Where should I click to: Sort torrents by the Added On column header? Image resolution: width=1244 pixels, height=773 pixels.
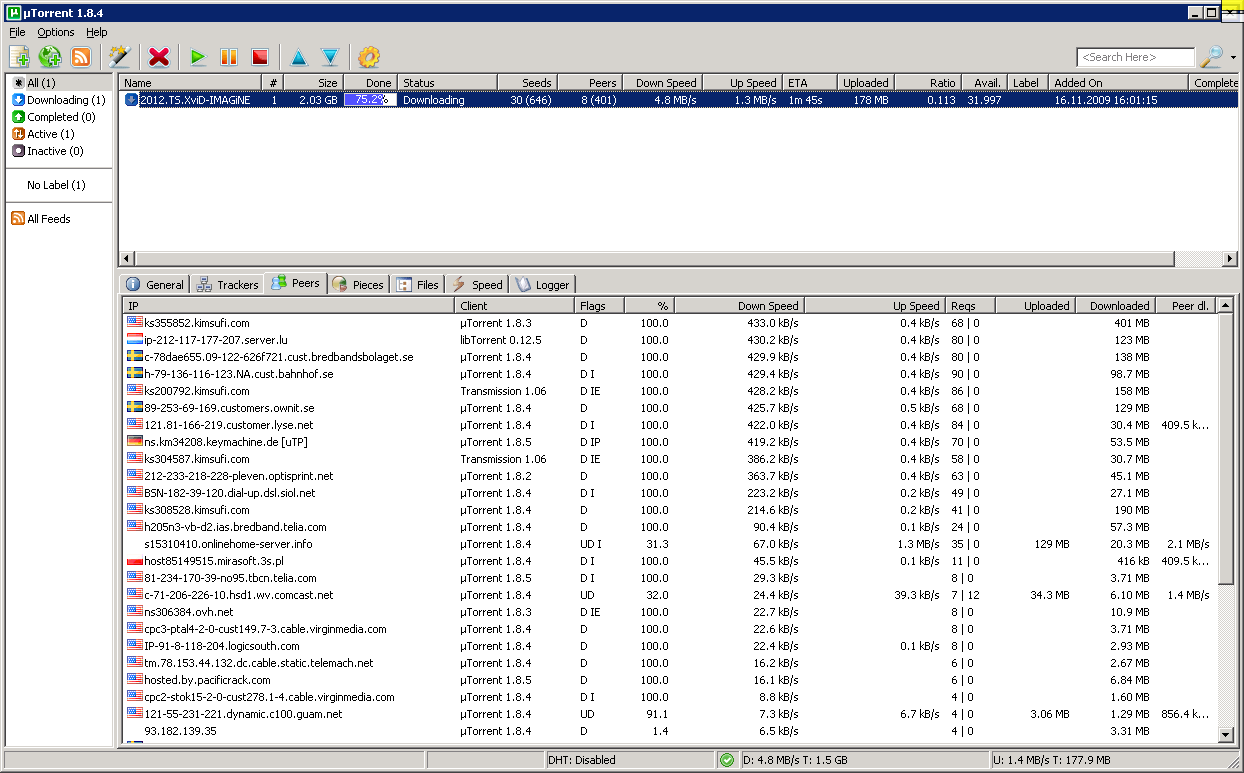pos(1119,83)
